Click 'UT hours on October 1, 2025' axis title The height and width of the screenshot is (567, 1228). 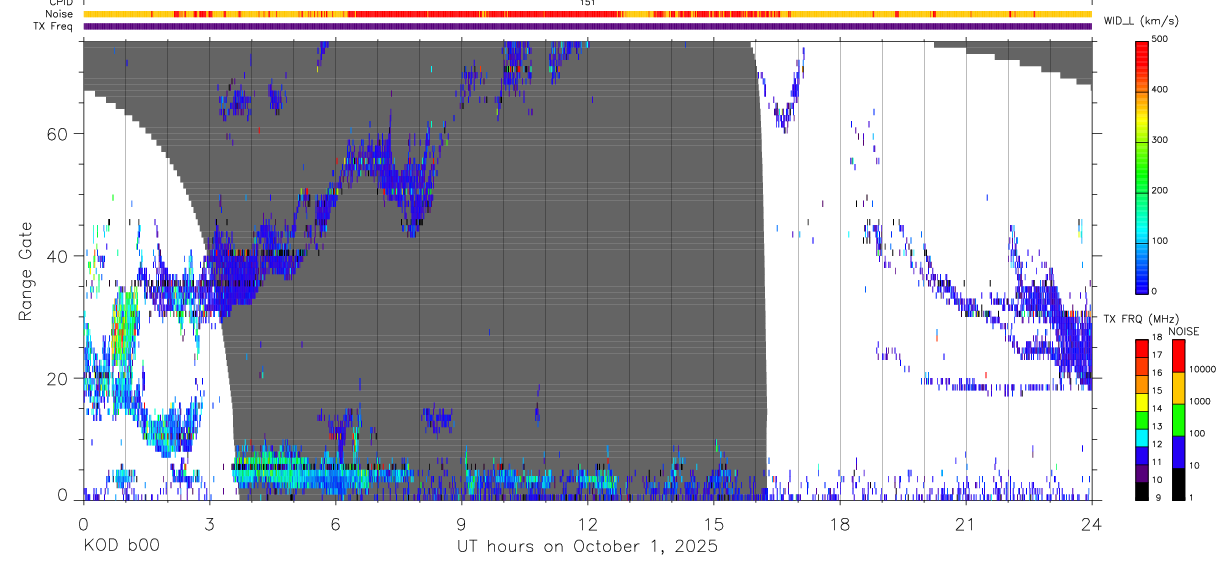[x=587, y=547]
